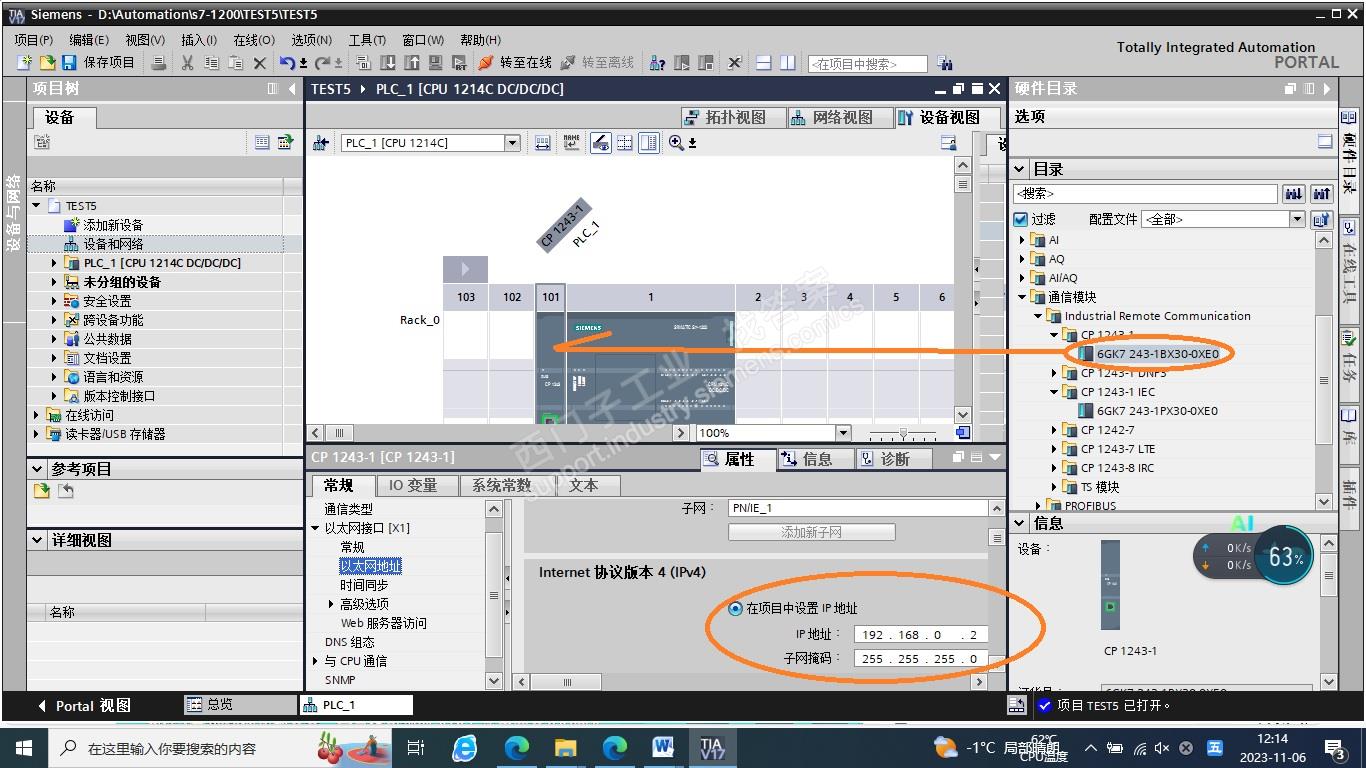Open the 选项(N) menu

tap(311, 40)
